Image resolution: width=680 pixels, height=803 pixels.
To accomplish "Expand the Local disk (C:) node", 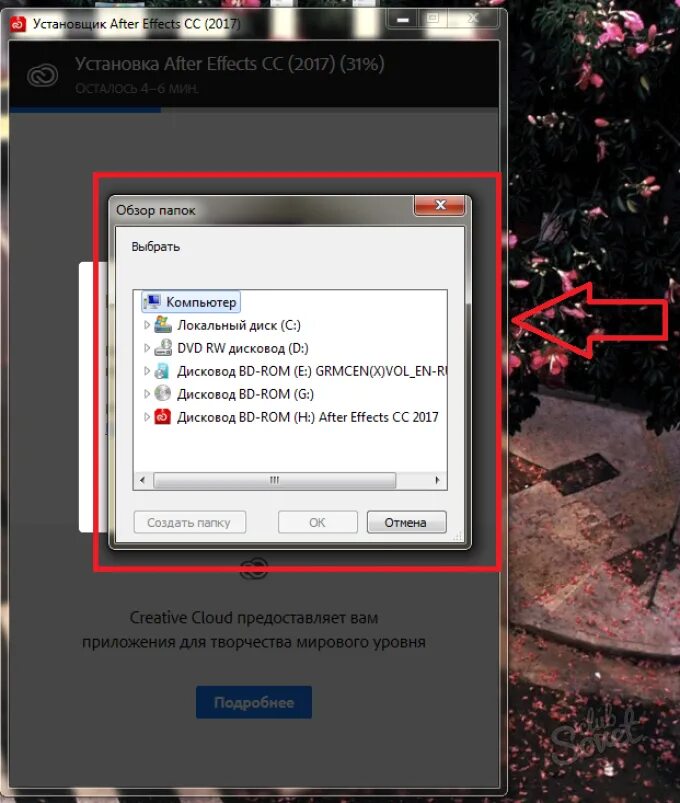I will (x=146, y=325).
